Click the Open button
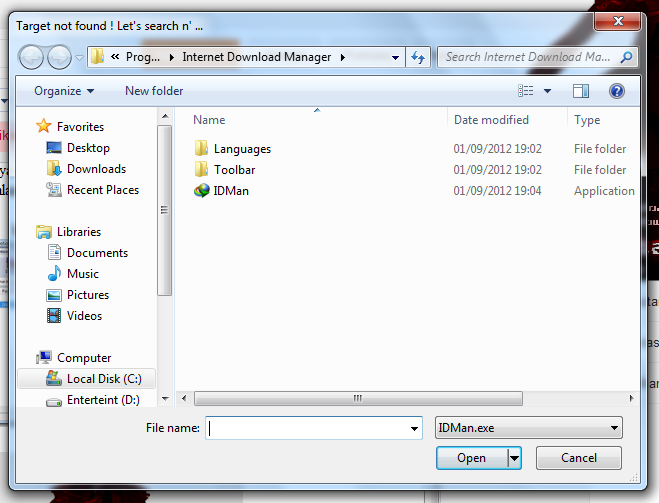Viewport: 659px width, 503px height. (x=472, y=458)
